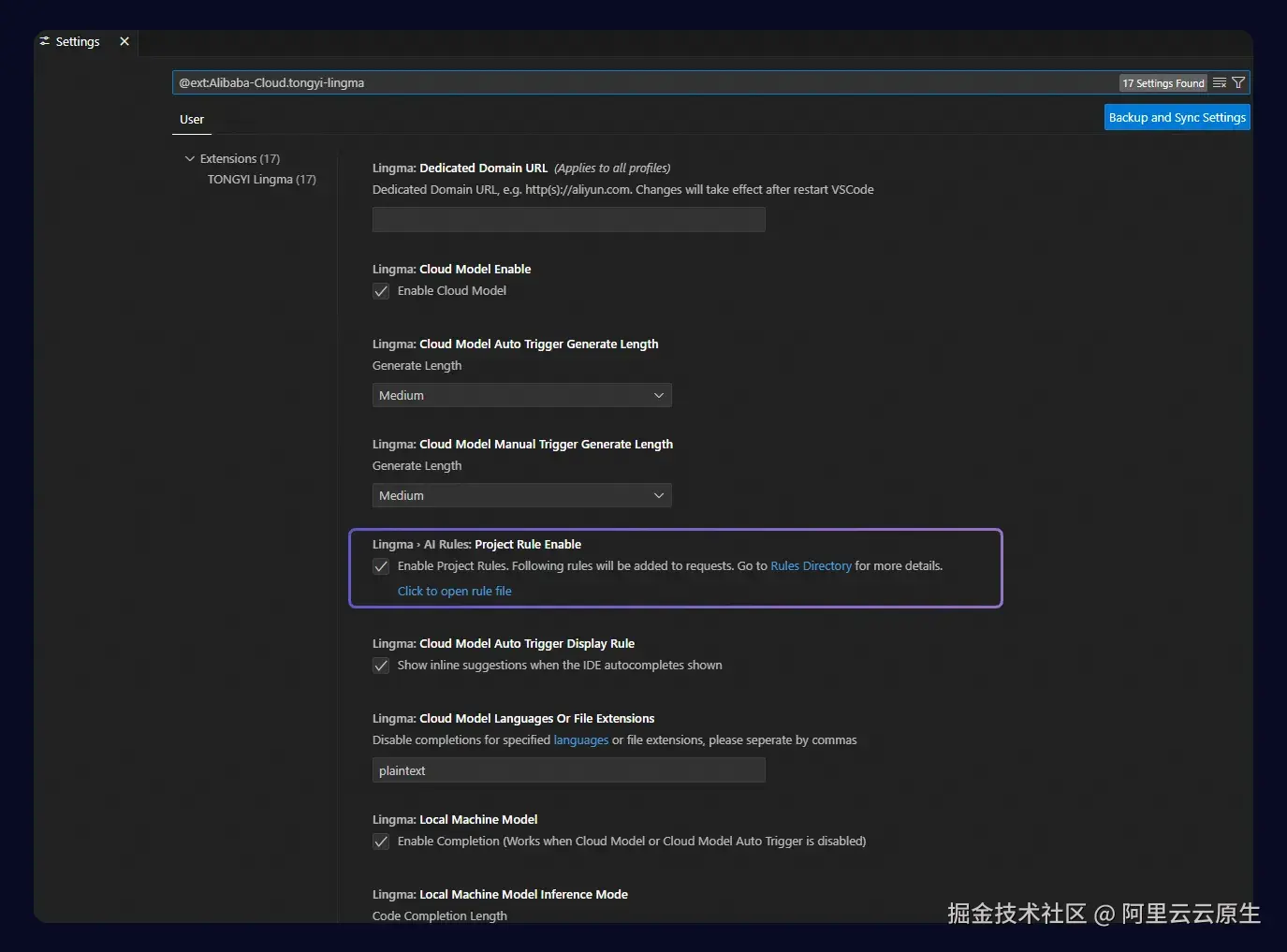The width and height of the screenshot is (1287, 952).
Task: Click '17 Settings Found' badge
Action: [x=1163, y=83]
